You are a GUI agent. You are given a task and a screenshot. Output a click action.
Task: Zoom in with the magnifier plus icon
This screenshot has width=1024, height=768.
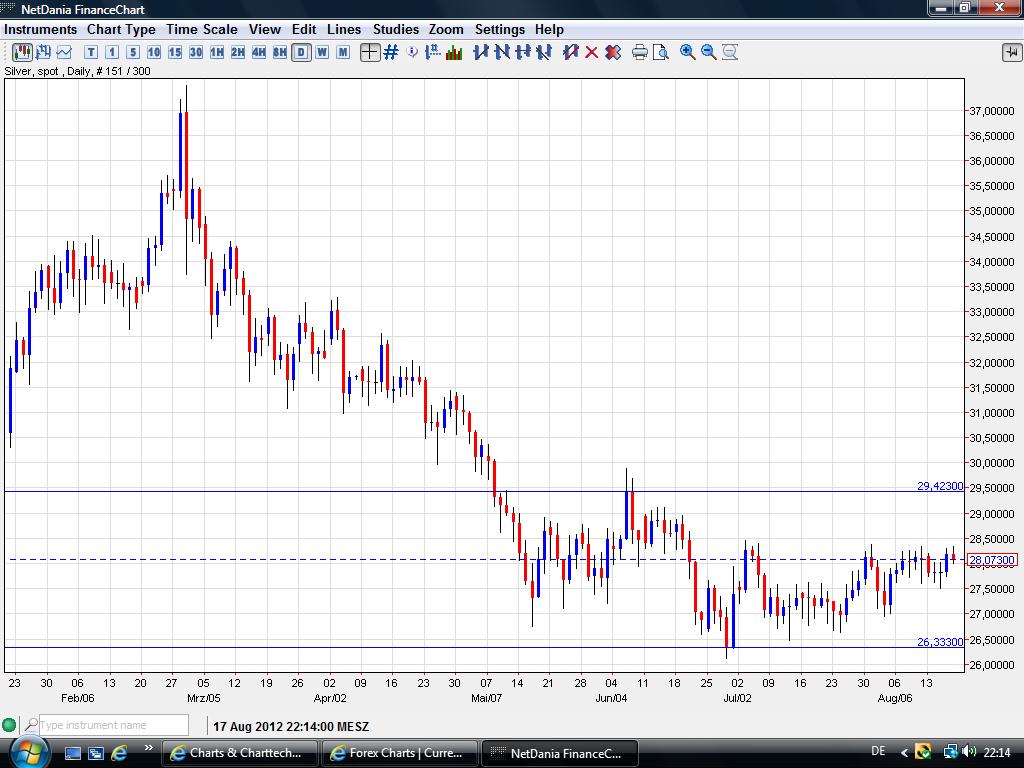688,52
